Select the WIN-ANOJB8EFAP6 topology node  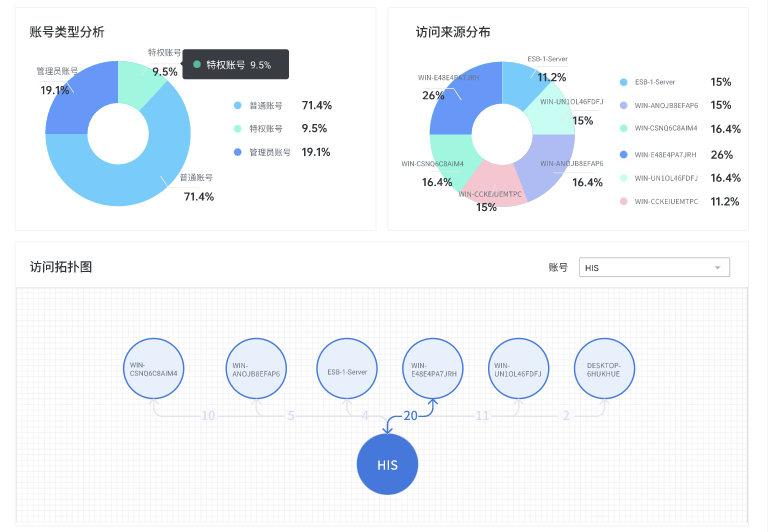[x=256, y=368]
